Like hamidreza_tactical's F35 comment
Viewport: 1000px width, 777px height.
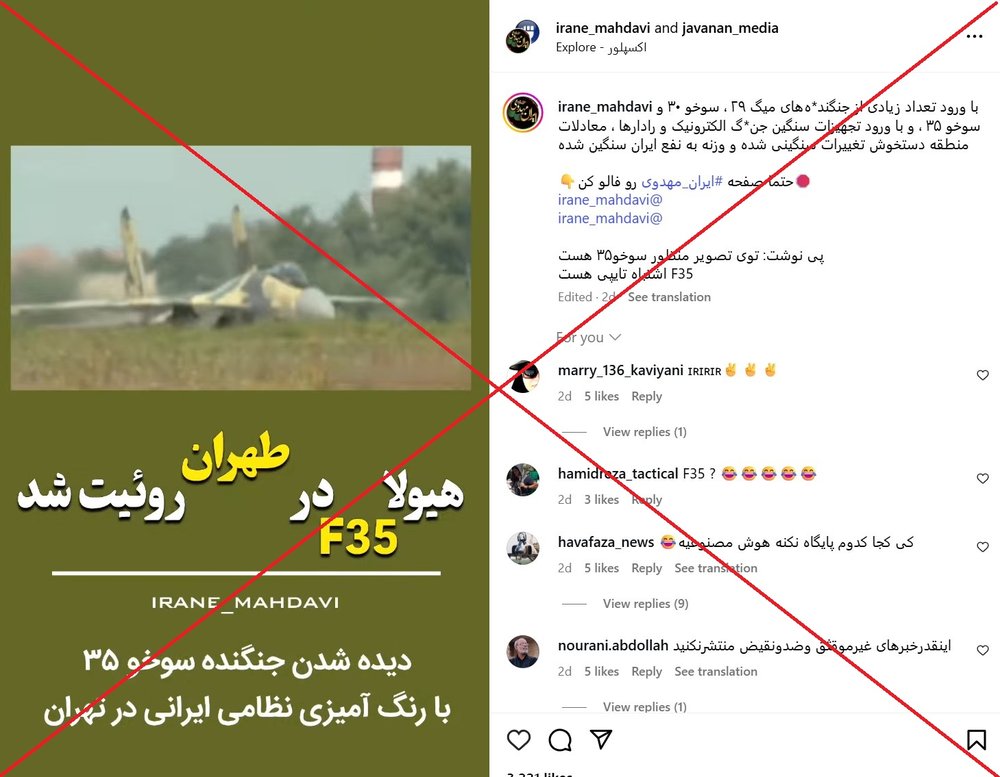pos(983,478)
